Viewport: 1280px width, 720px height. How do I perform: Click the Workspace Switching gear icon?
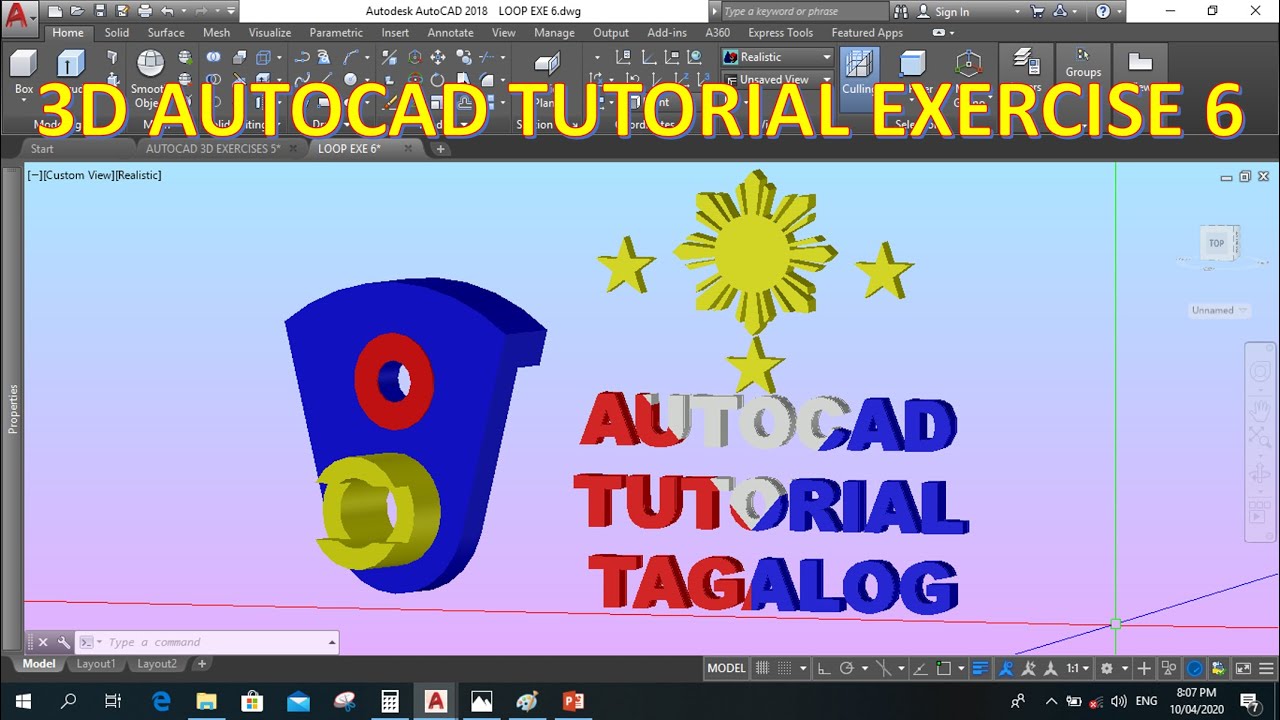coord(1107,668)
